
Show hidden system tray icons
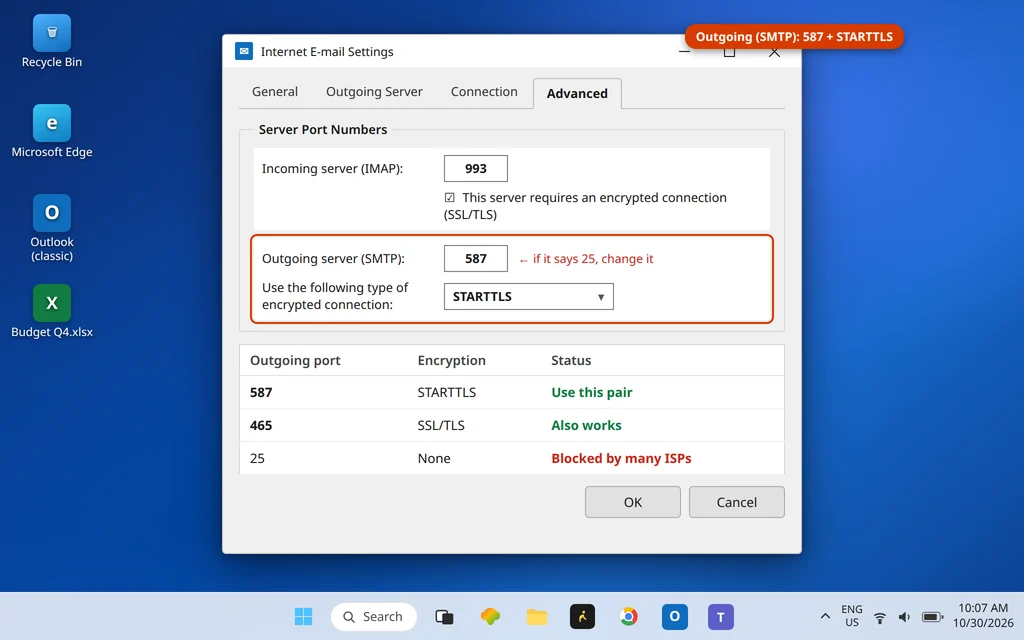tap(825, 616)
